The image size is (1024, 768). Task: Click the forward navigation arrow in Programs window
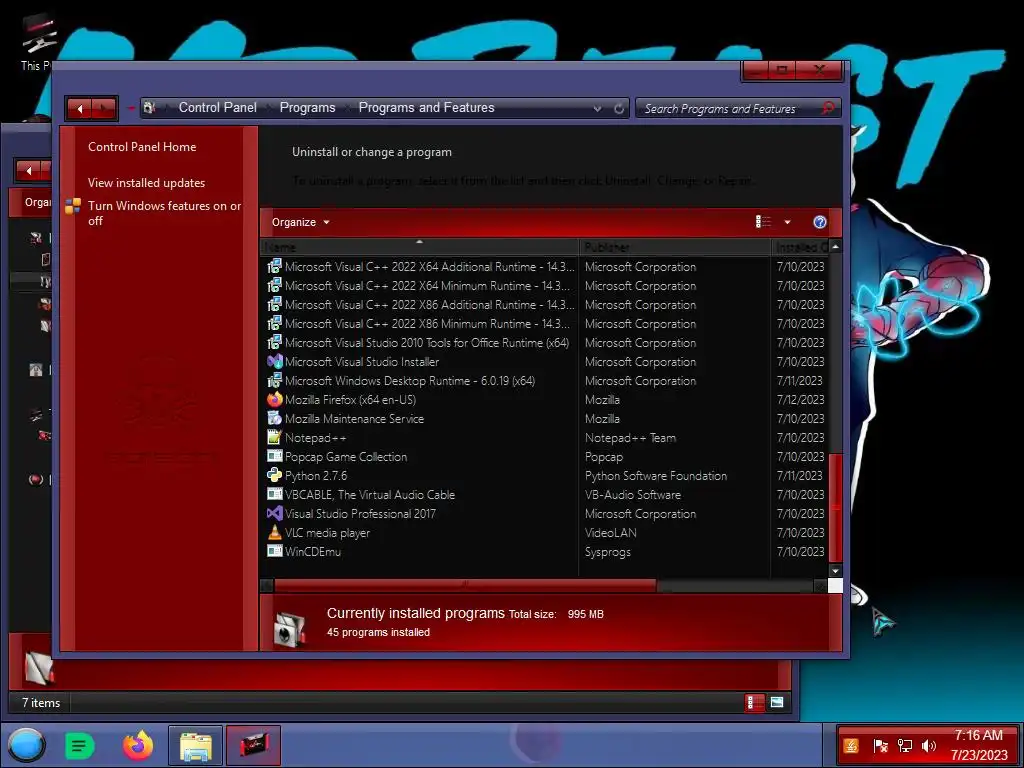coord(104,108)
